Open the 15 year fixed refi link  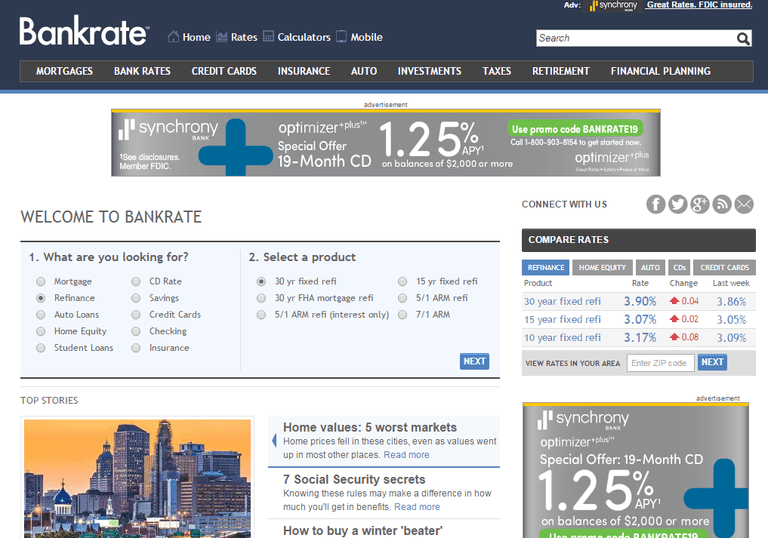[x=562, y=319]
